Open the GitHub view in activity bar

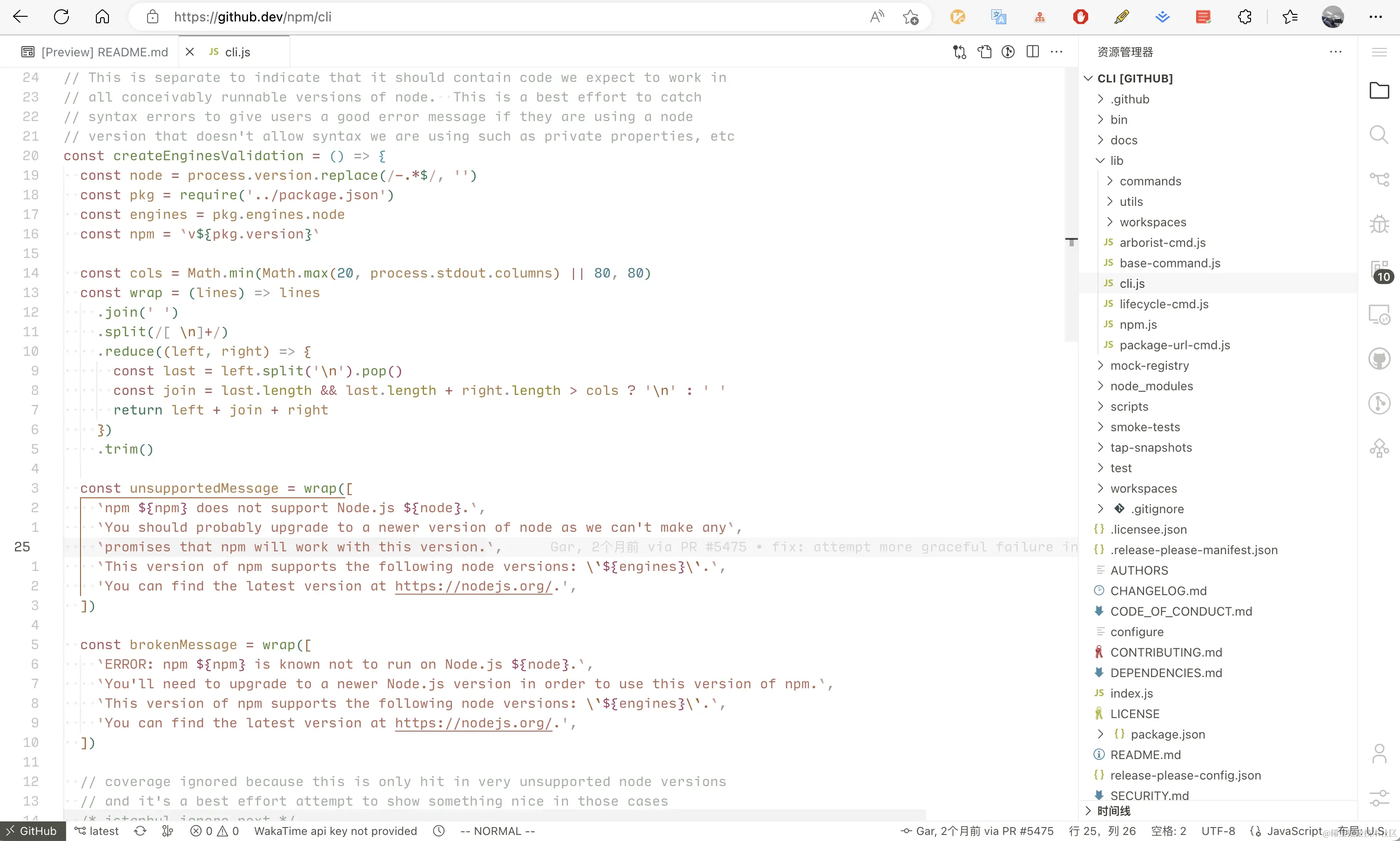1379,359
